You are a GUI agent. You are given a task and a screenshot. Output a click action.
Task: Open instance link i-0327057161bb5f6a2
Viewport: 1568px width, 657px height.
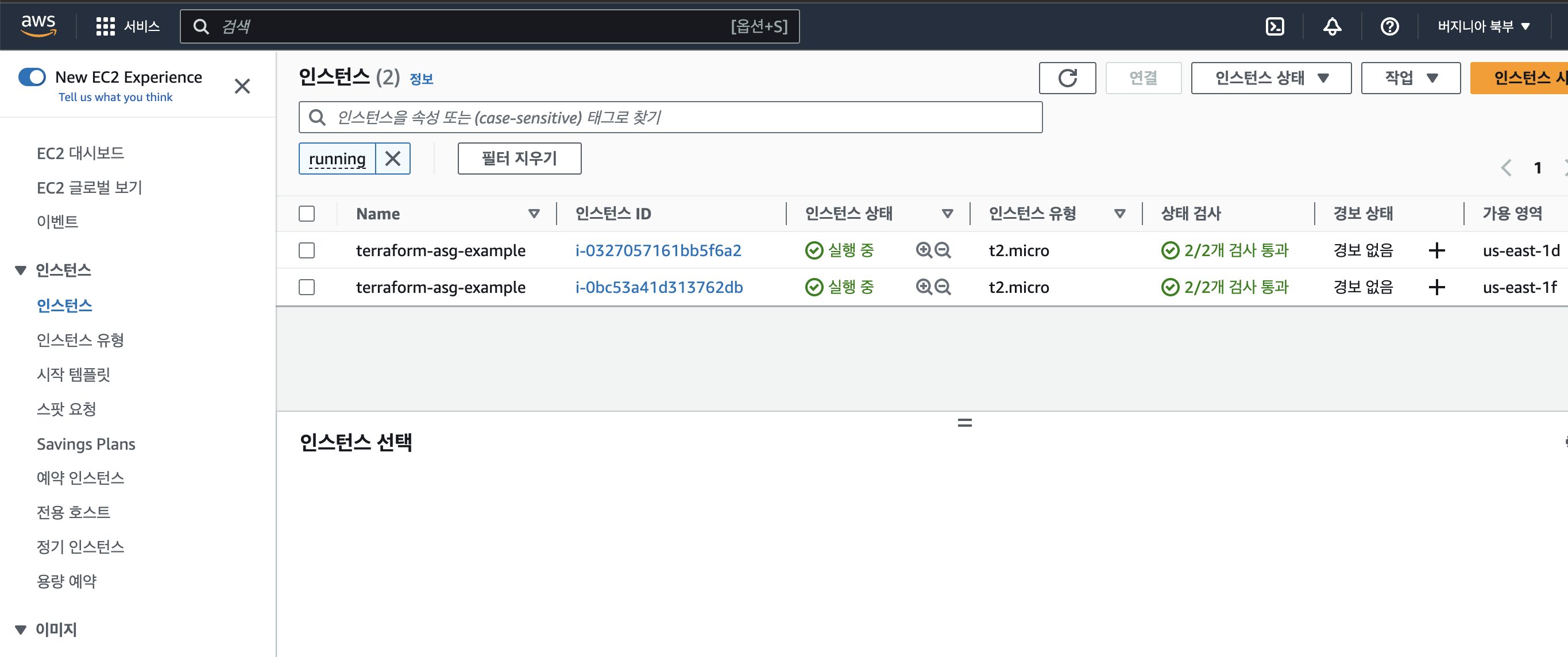tap(658, 250)
